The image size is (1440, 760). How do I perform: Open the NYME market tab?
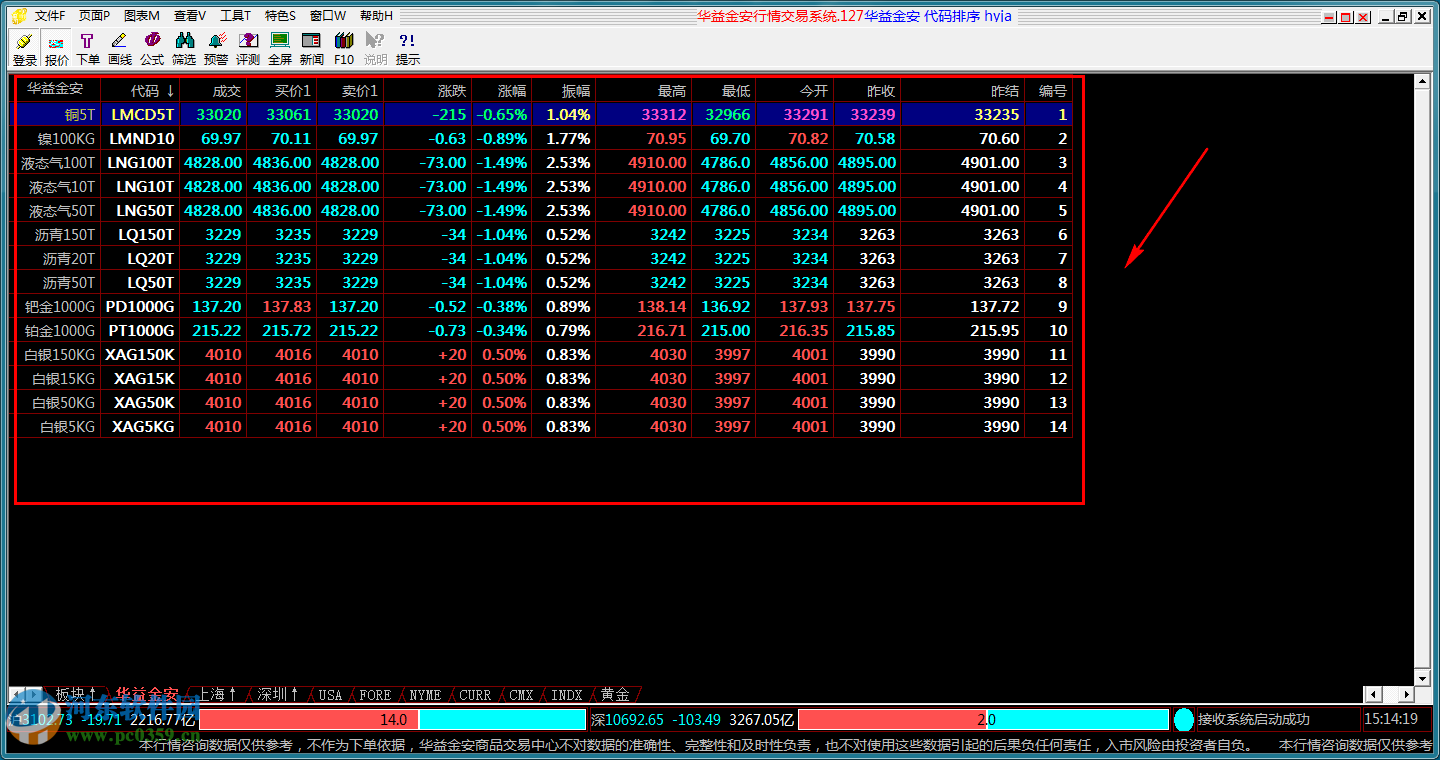pos(425,694)
